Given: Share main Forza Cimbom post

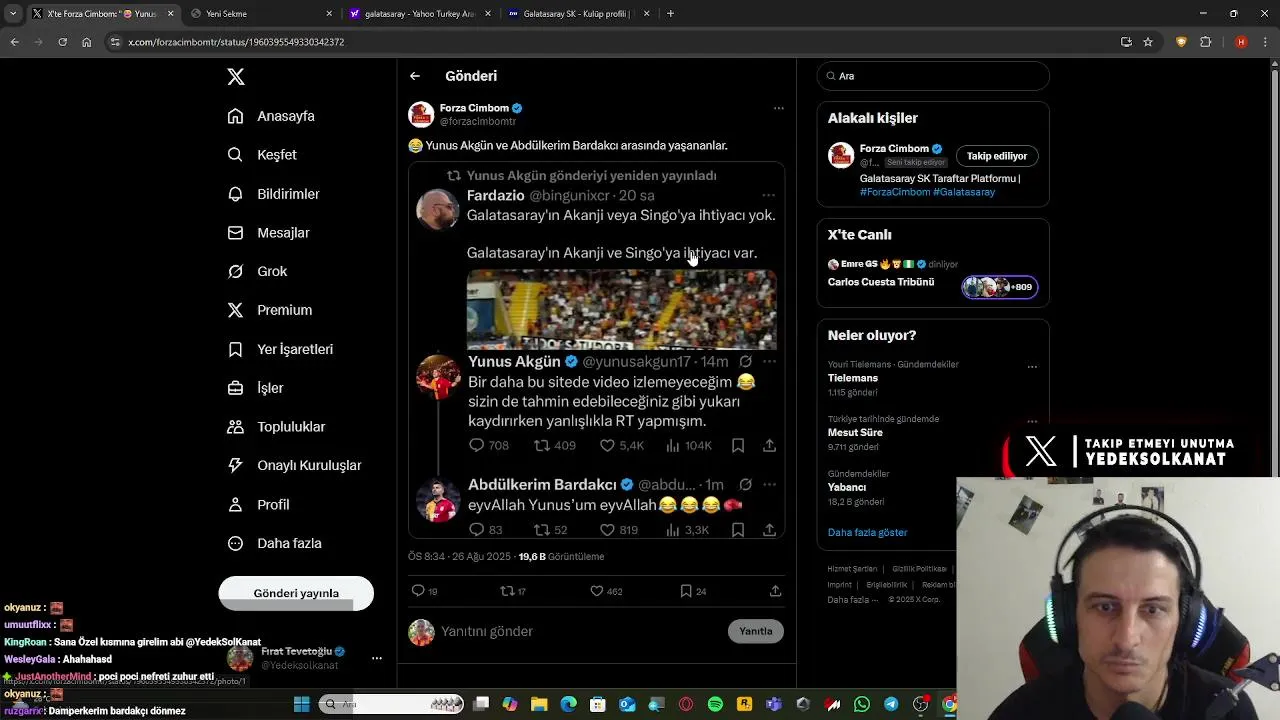Looking at the screenshot, I should [x=775, y=591].
